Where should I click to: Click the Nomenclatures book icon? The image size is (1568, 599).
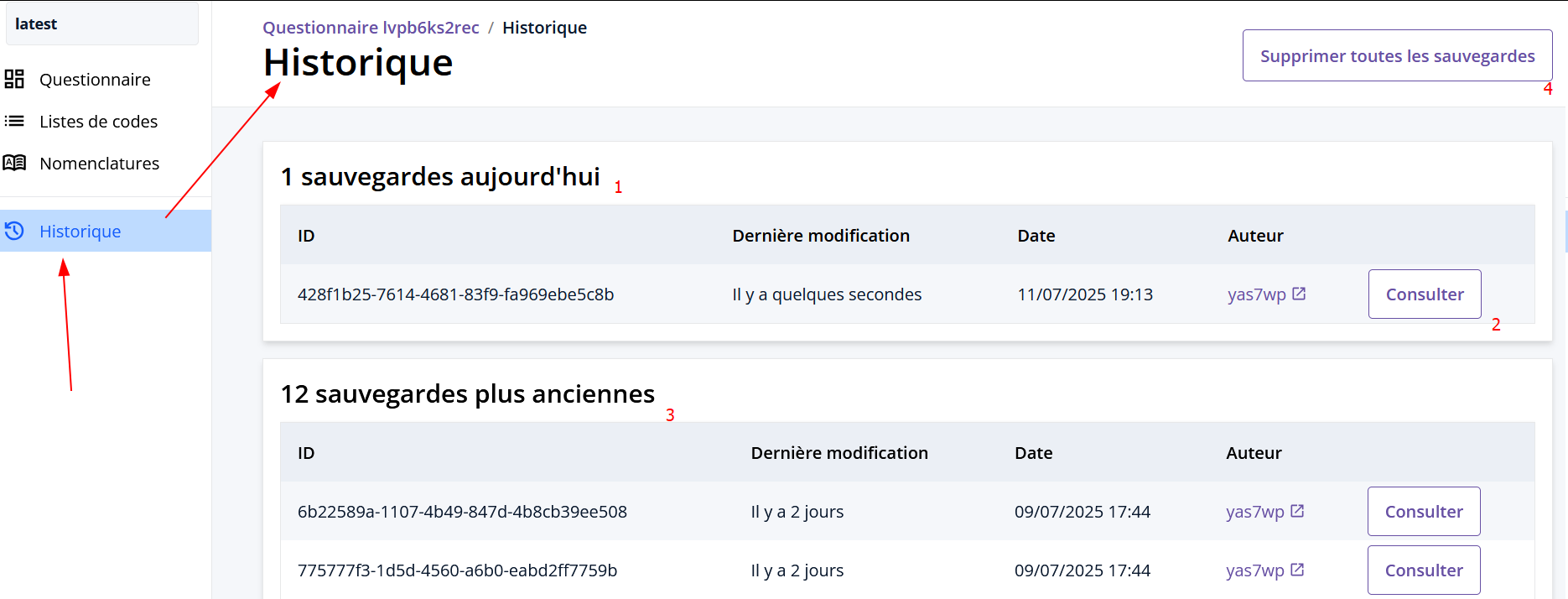click(14, 163)
